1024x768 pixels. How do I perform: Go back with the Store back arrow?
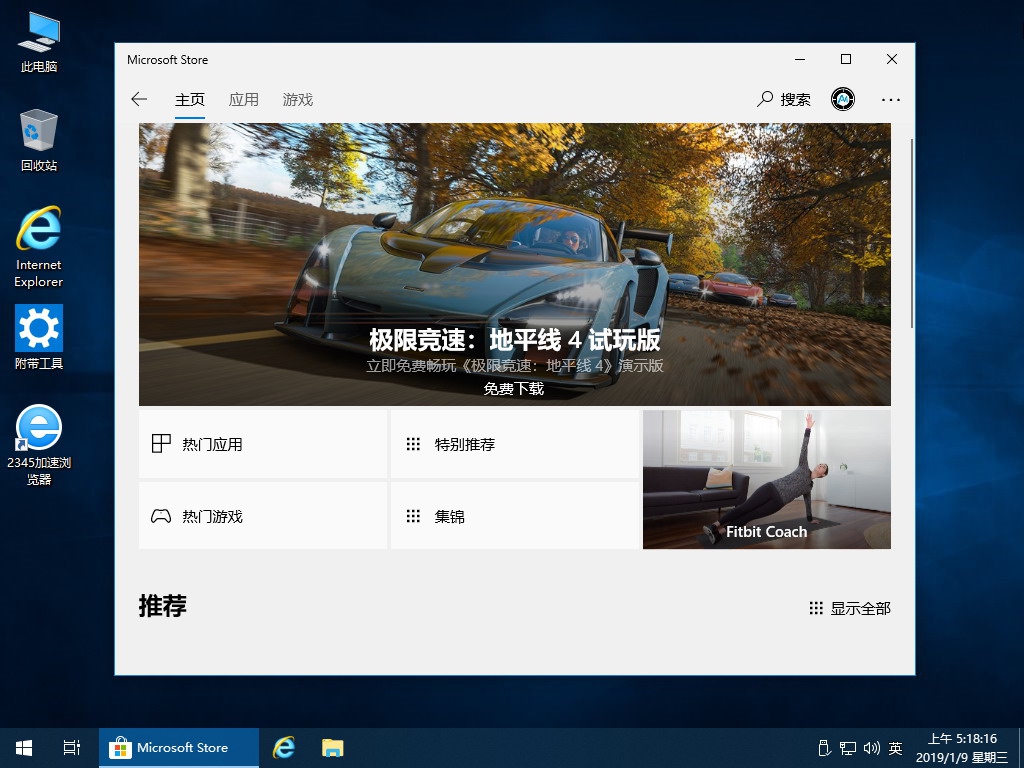click(x=139, y=99)
